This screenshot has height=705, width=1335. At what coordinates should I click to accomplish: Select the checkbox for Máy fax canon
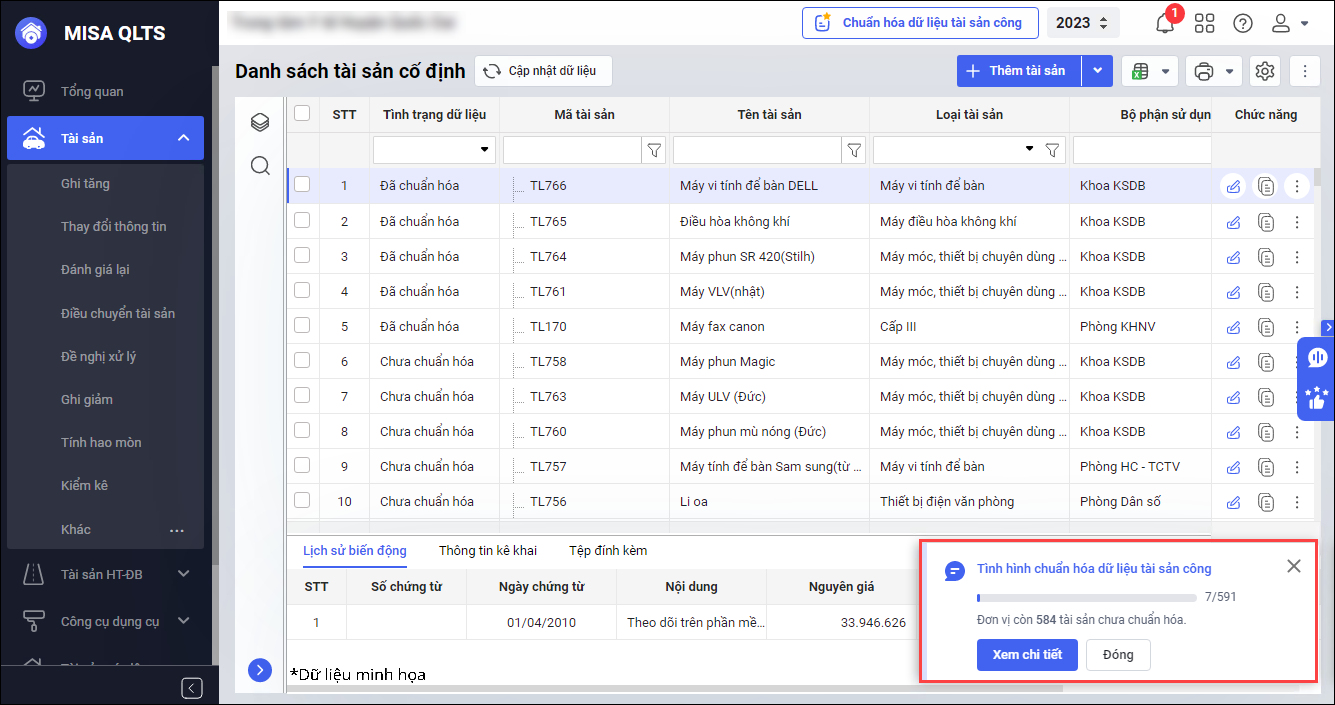tap(302, 325)
